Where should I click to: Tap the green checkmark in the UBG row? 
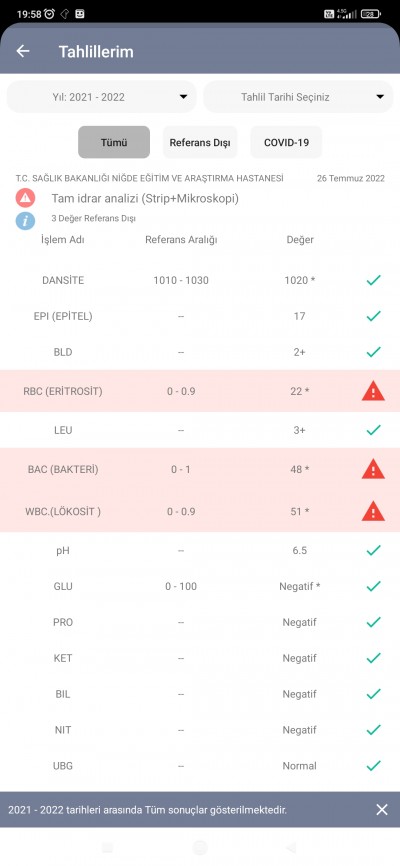point(373,766)
